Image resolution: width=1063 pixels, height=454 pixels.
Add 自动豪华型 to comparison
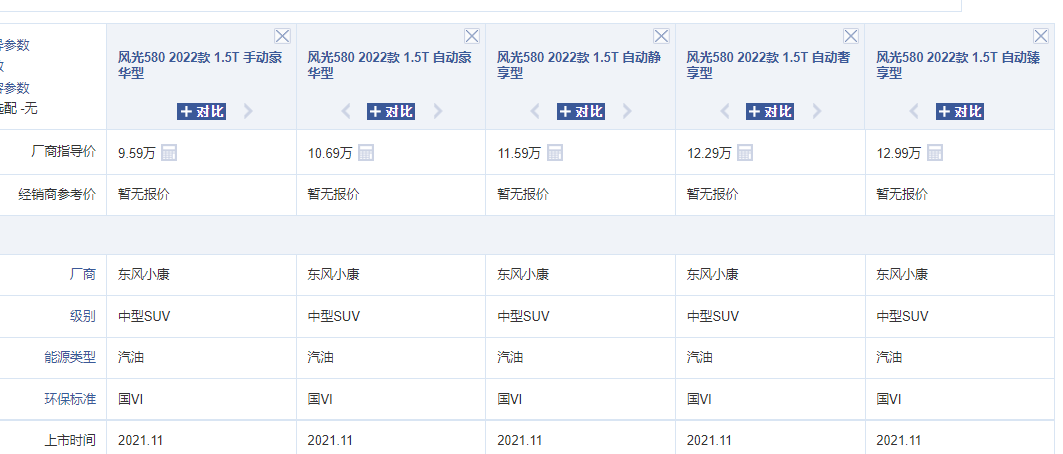tap(391, 112)
